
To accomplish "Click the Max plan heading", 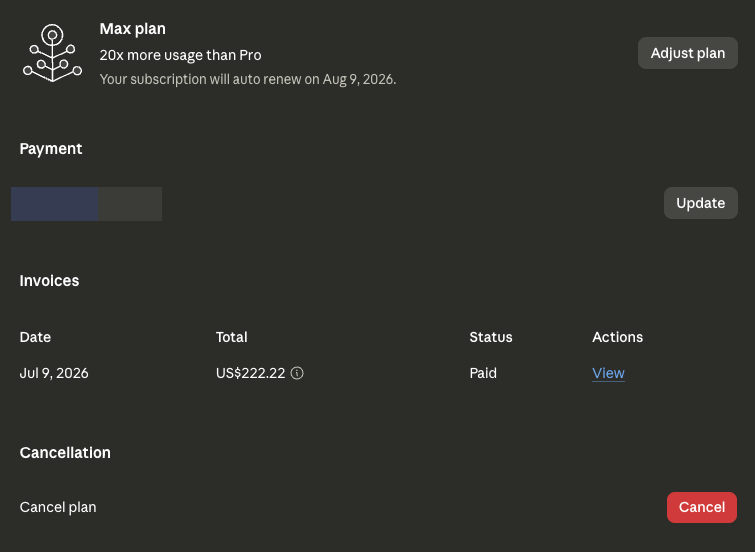I will pos(132,29).
